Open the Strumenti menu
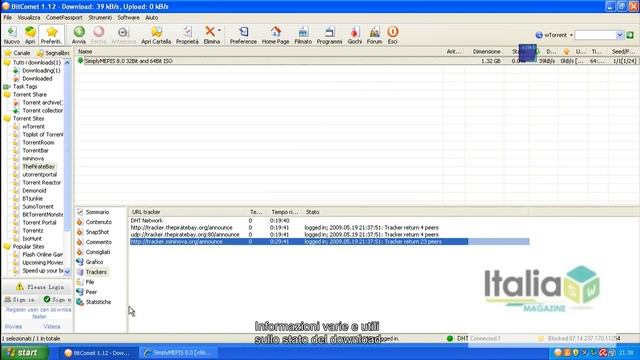The height and width of the screenshot is (360, 640). (100, 18)
